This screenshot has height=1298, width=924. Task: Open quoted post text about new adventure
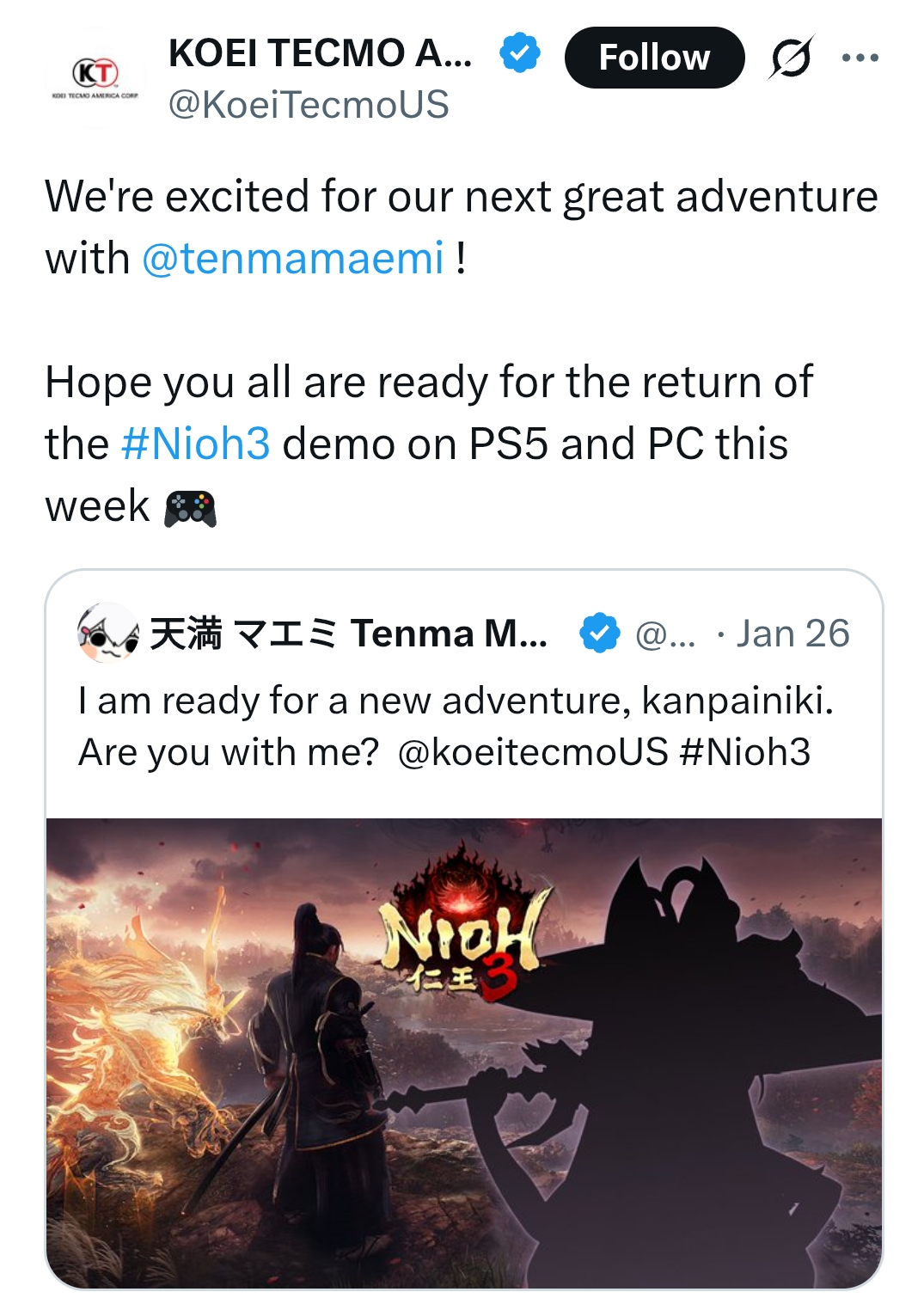(456, 726)
